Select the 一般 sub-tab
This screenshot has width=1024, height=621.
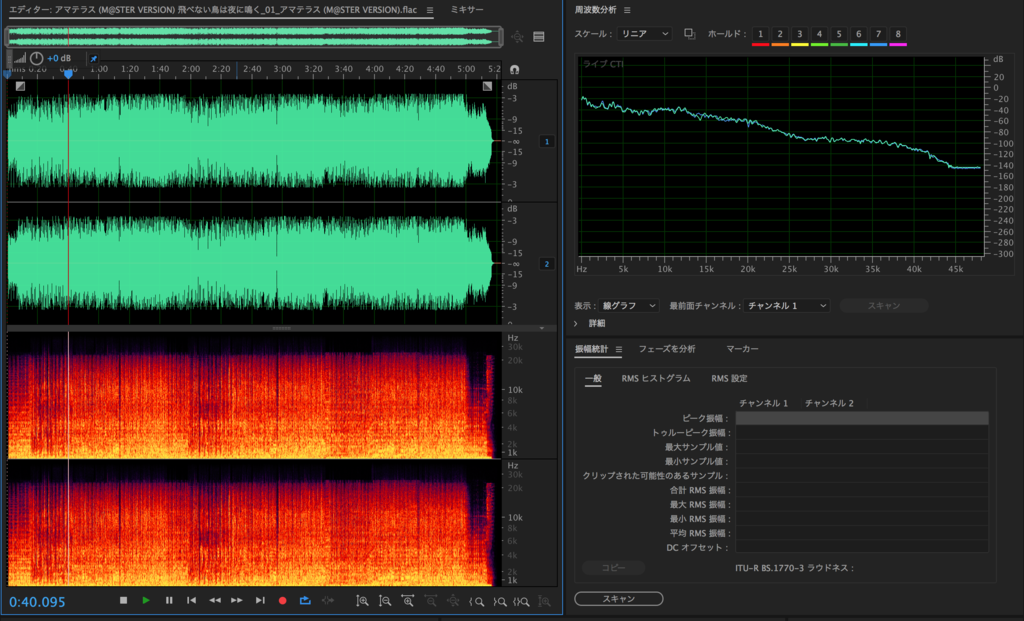pyautogui.click(x=593, y=379)
